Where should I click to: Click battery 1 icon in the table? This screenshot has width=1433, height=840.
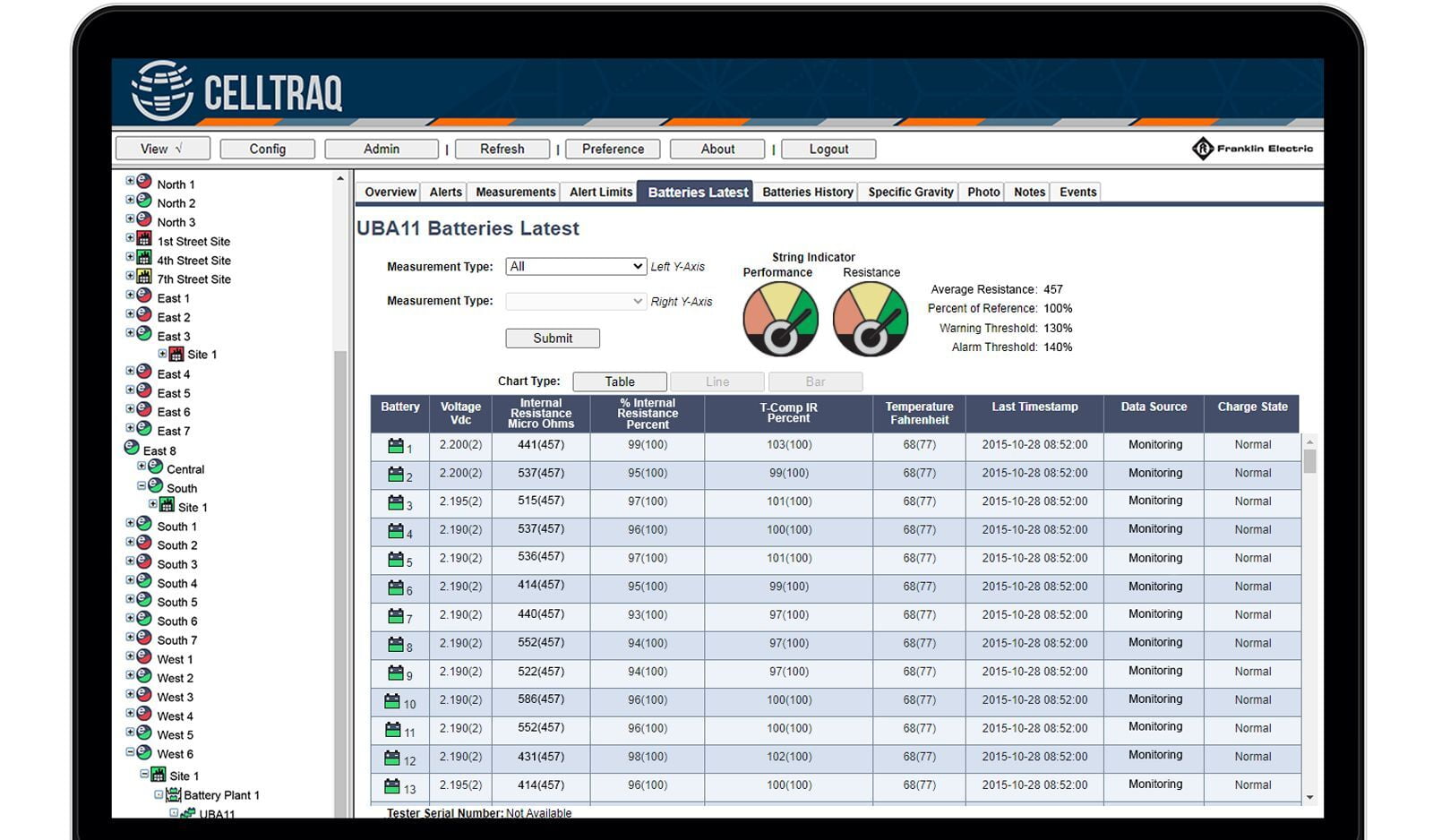coord(396,445)
